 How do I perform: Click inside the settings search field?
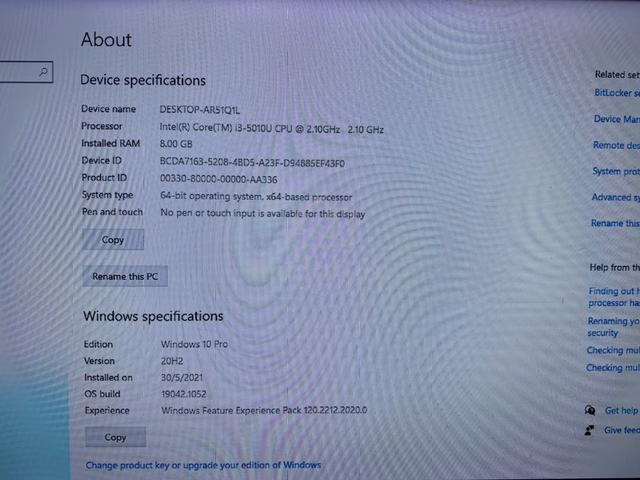[25, 72]
